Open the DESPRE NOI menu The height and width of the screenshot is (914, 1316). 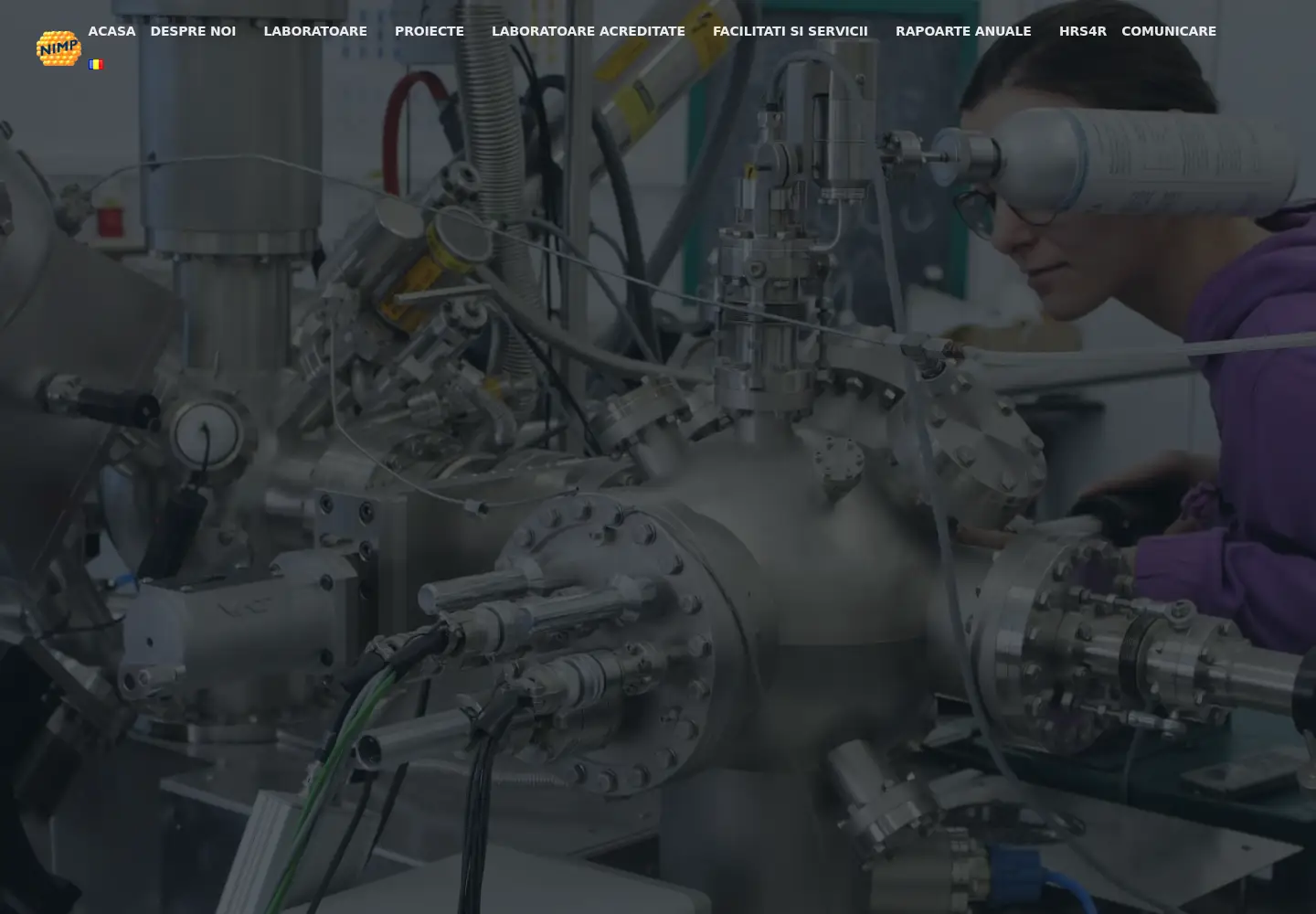pos(193,31)
